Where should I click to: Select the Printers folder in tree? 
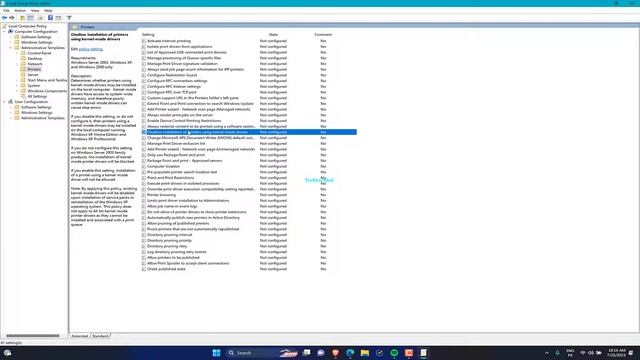pos(34,69)
